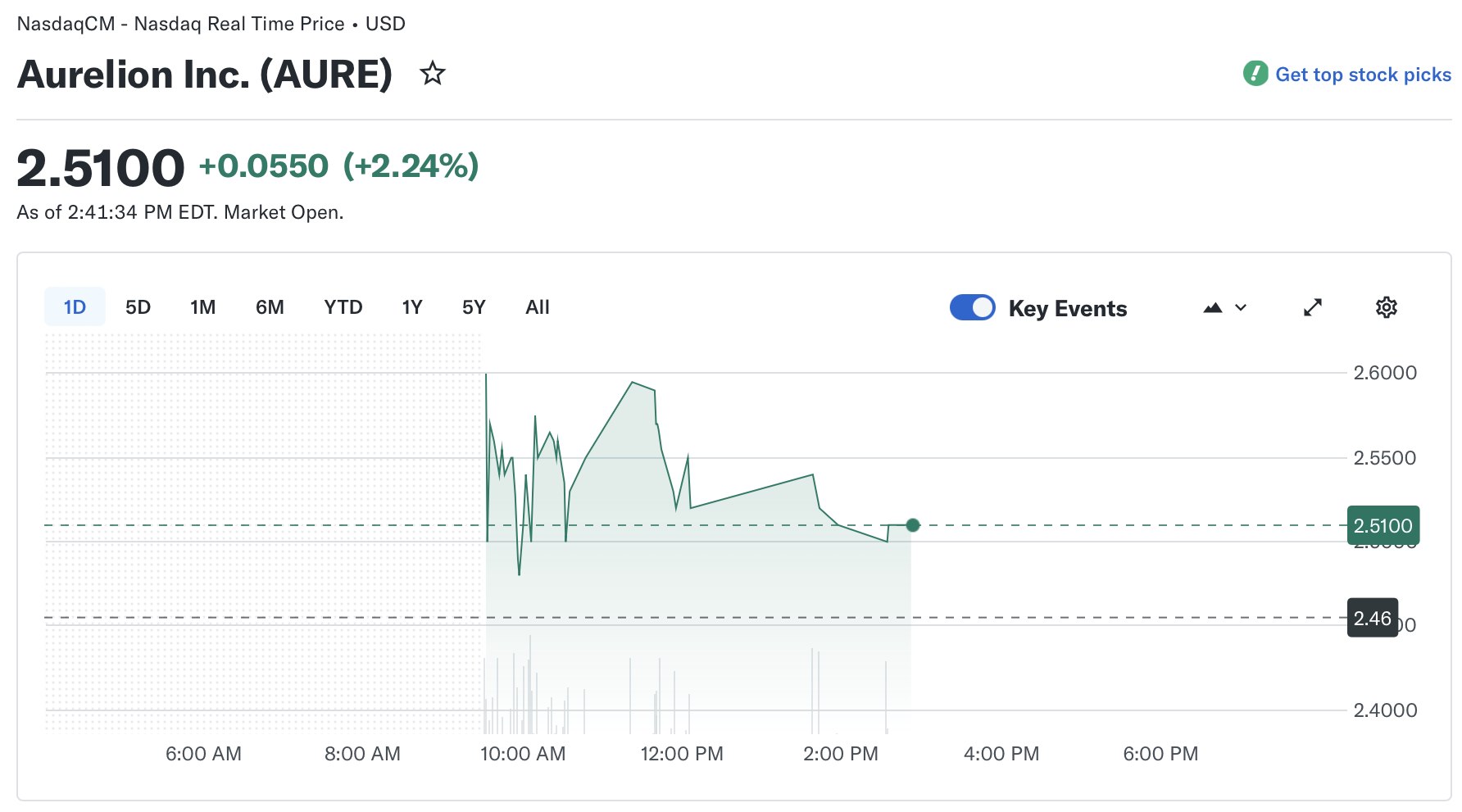Click the 2.46 previous close price tag
The height and width of the screenshot is (812, 1462).
pyautogui.click(x=1372, y=617)
